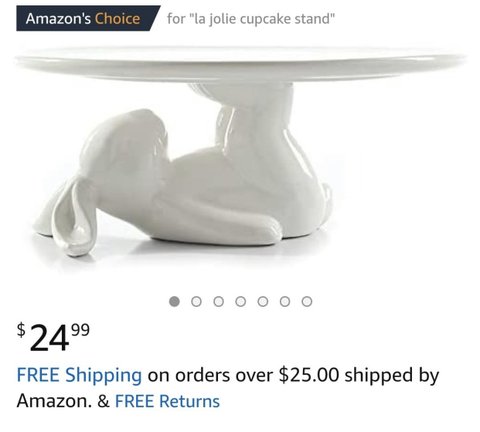Click the Amazon's Choice badge

pyautogui.click(x=88, y=18)
